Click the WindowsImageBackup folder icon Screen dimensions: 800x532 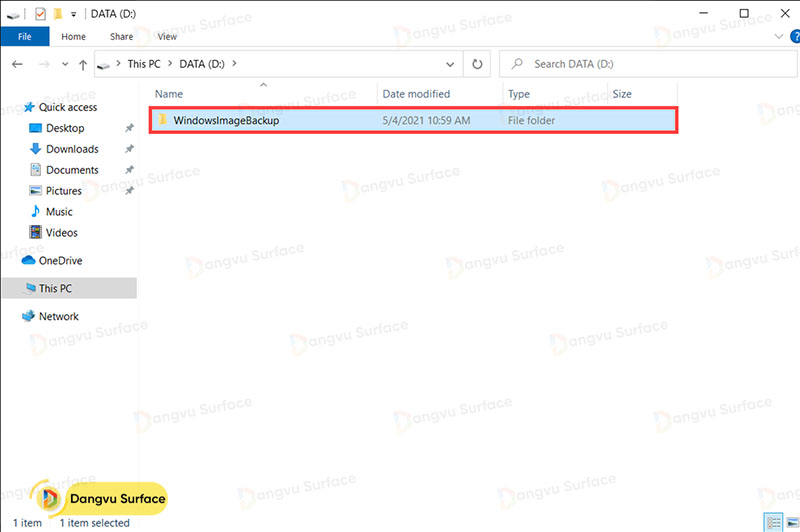162,120
